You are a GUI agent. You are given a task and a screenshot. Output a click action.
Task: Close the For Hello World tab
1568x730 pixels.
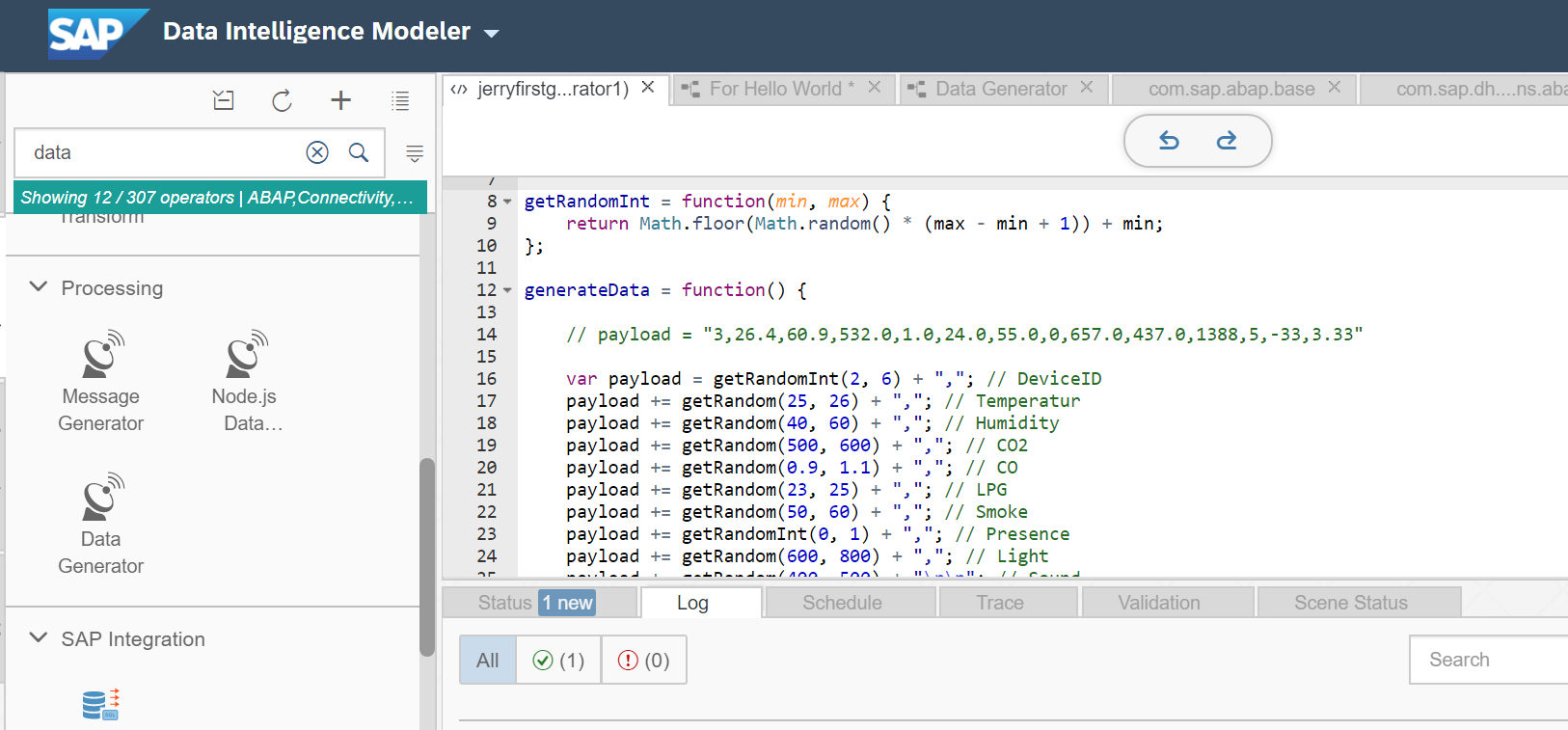coord(874,87)
